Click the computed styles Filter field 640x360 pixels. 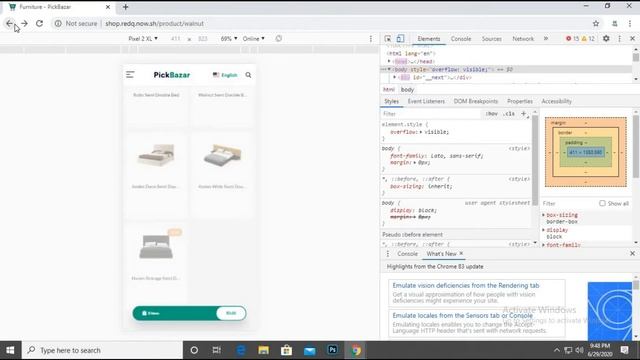point(568,203)
